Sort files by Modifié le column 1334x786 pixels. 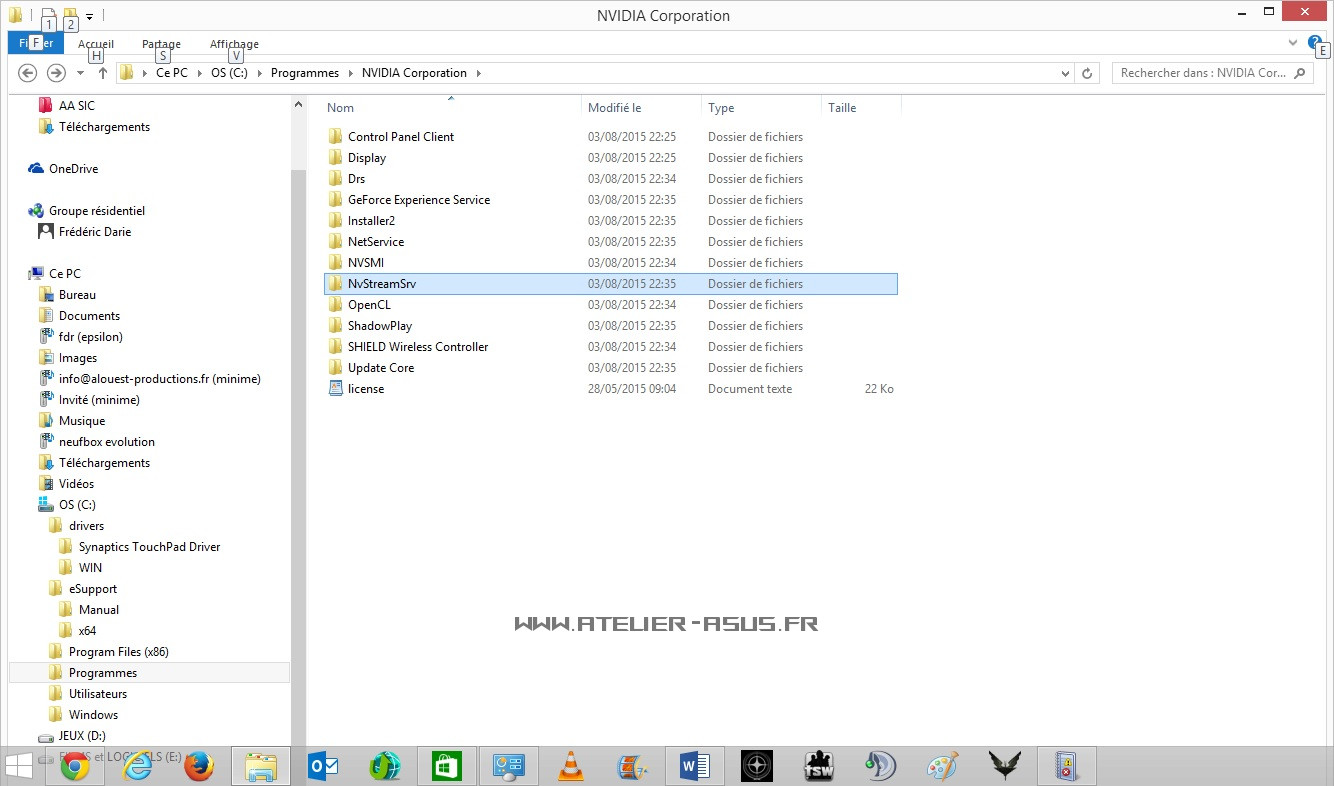(615, 108)
